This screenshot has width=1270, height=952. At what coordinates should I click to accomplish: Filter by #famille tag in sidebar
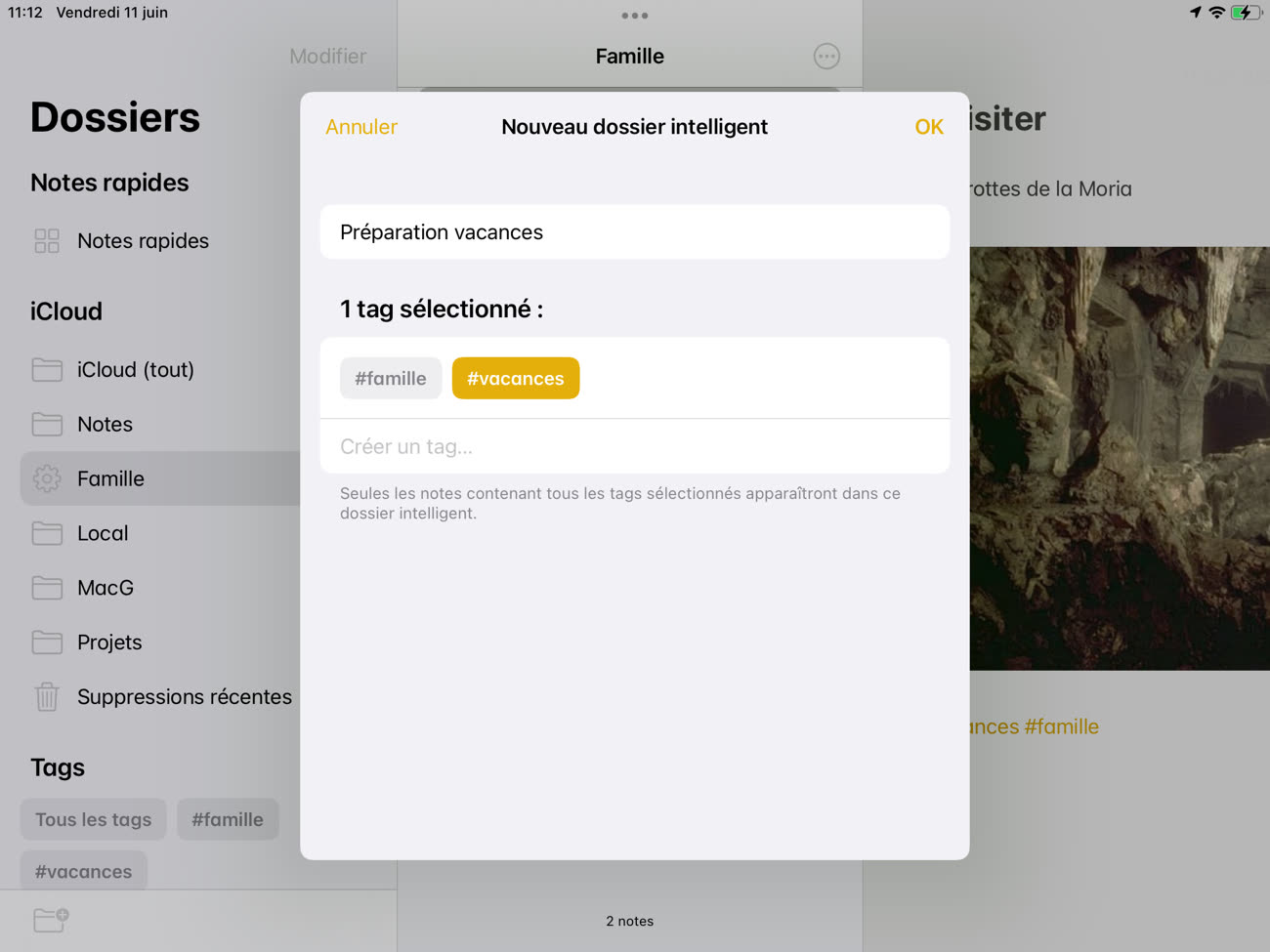click(x=228, y=819)
